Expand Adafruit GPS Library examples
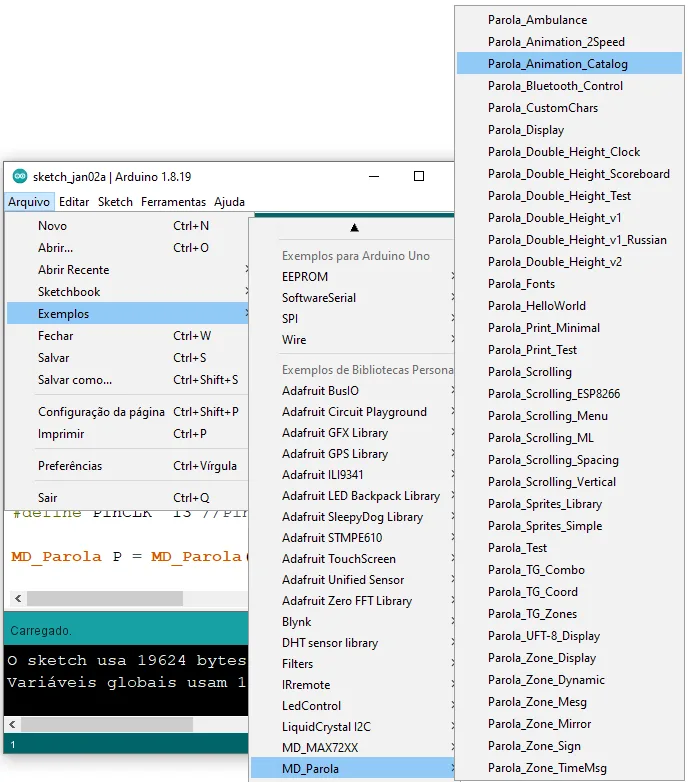The width and height of the screenshot is (688, 782). (352, 454)
